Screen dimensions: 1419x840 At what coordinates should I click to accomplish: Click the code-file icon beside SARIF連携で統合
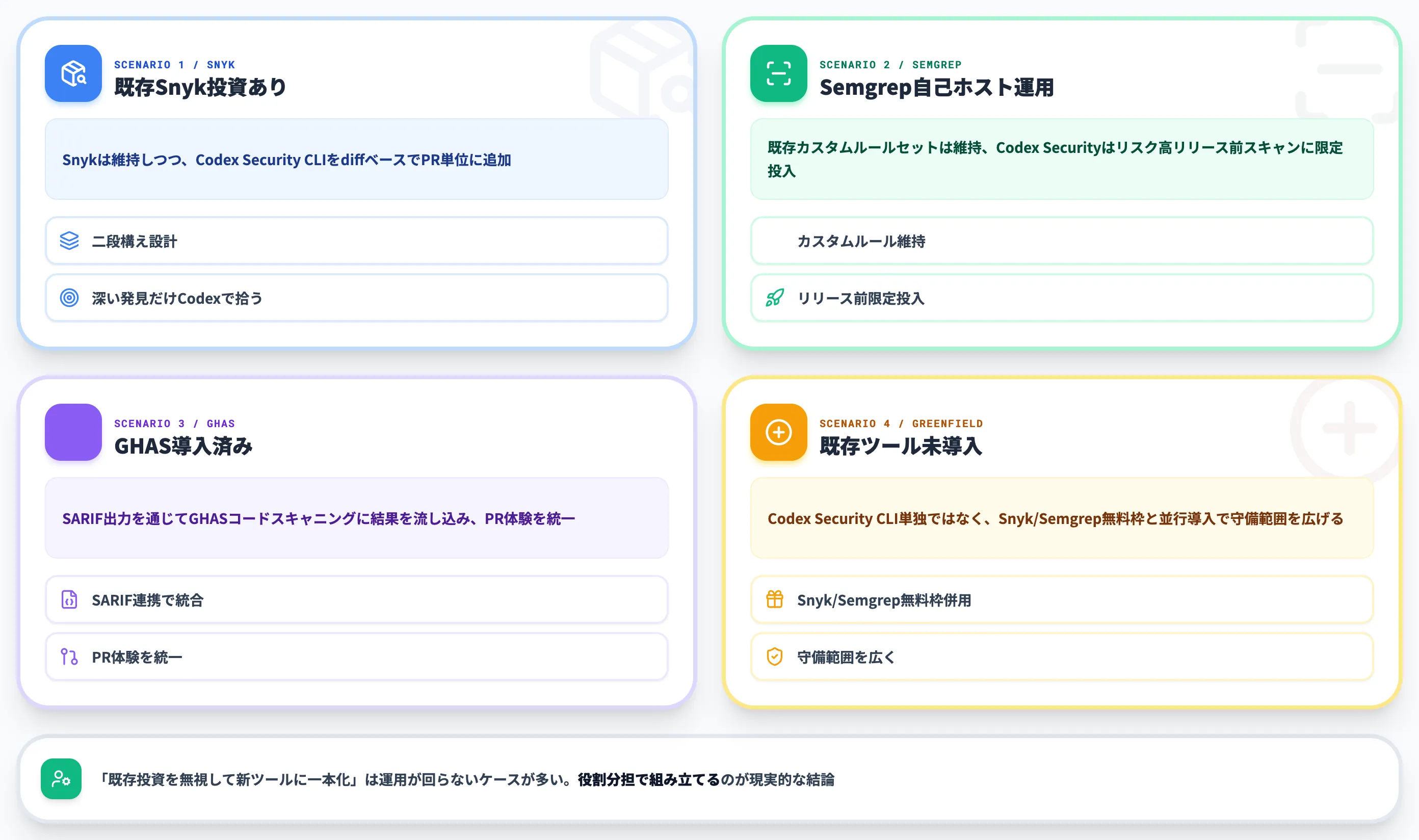pyautogui.click(x=70, y=599)
